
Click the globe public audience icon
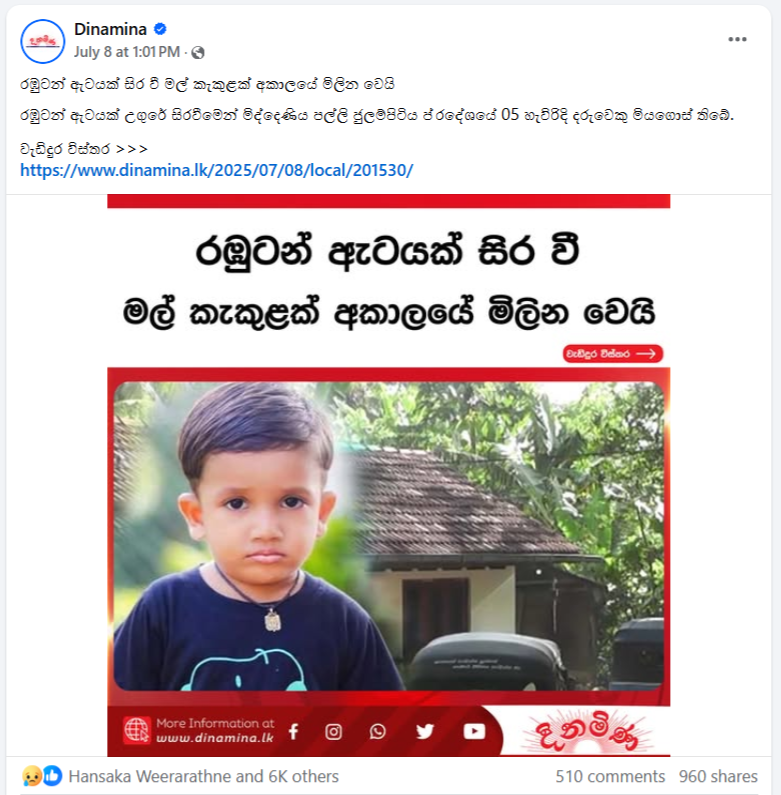(x=198, y=52)
